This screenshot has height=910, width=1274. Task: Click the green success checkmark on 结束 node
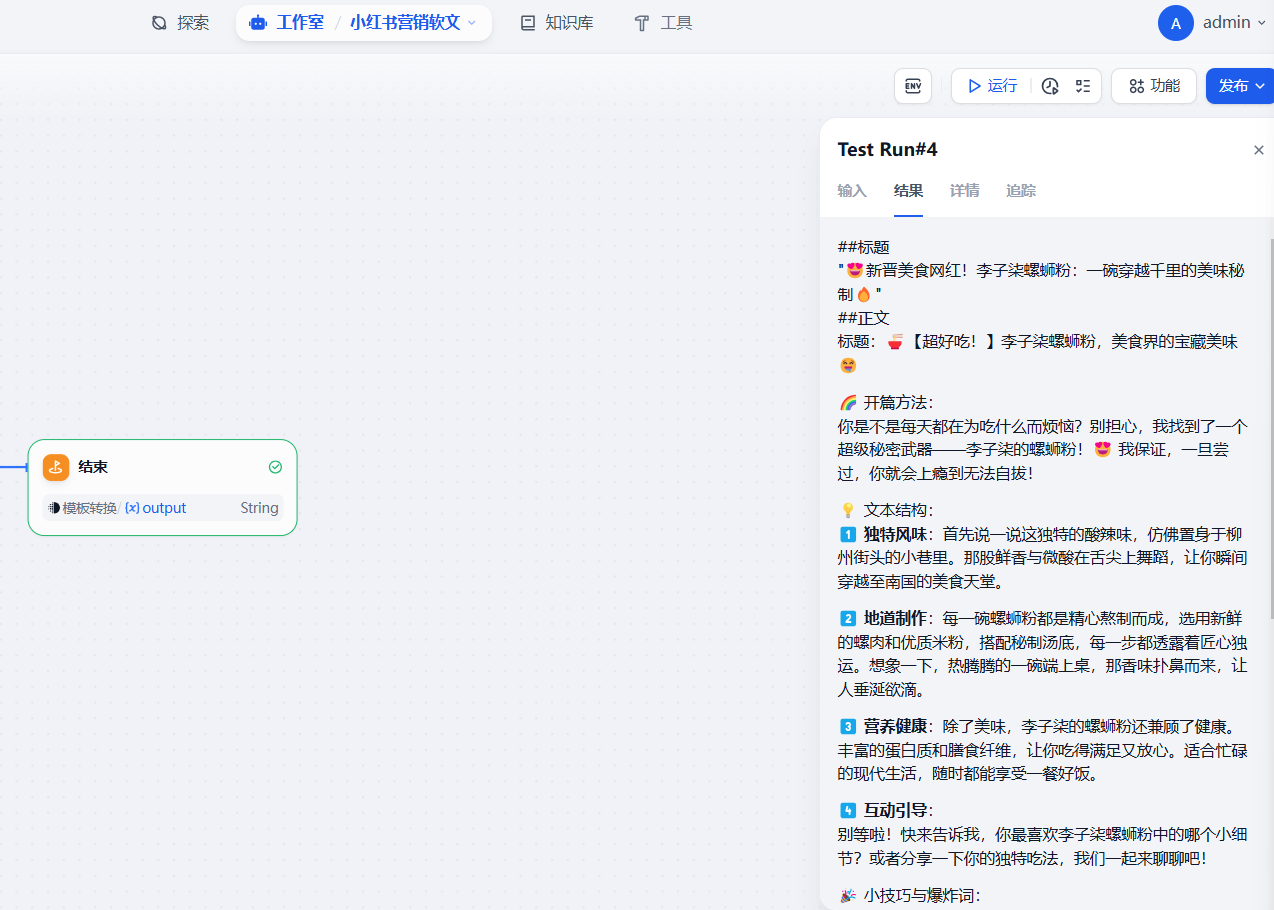(x=275, y=467)
